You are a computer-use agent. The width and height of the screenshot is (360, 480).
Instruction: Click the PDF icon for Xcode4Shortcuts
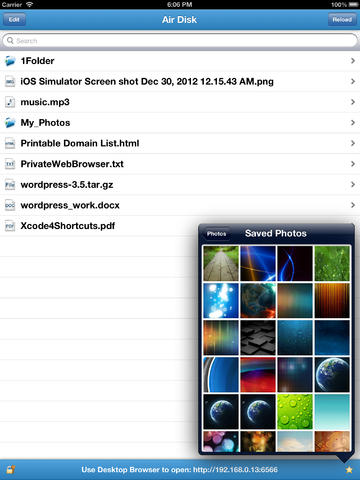10,226
